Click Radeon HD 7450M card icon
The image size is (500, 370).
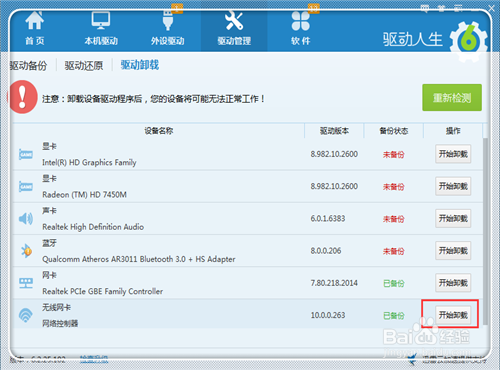coord(26,186)
